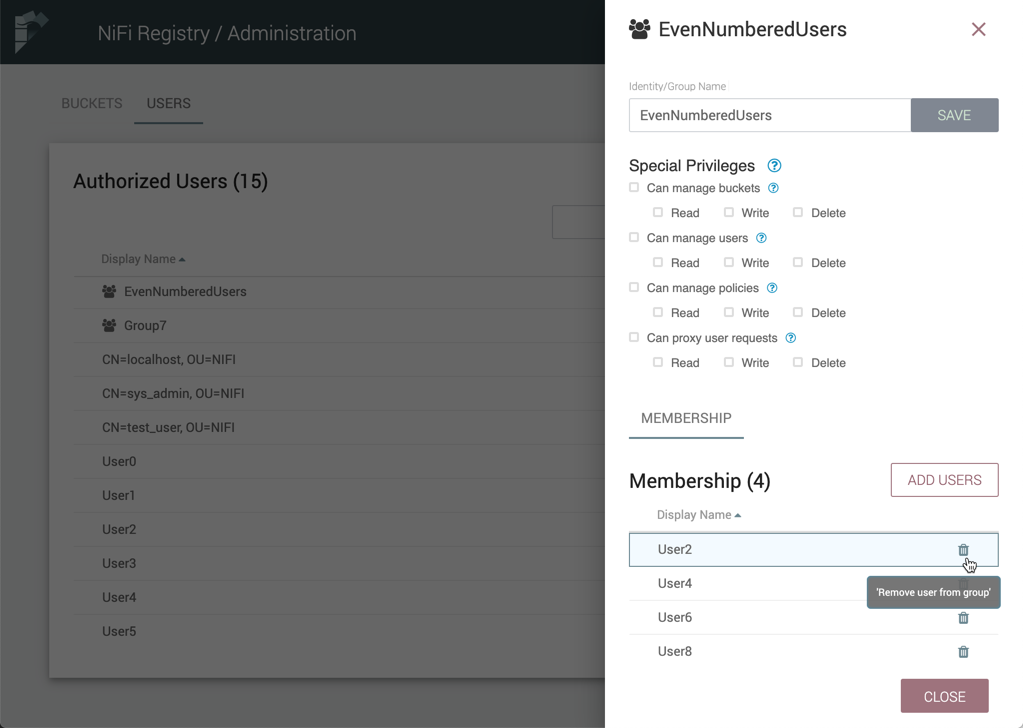1023x728 pixels.
Task: Switch to the Buckets tab
Action: point(92,104)
